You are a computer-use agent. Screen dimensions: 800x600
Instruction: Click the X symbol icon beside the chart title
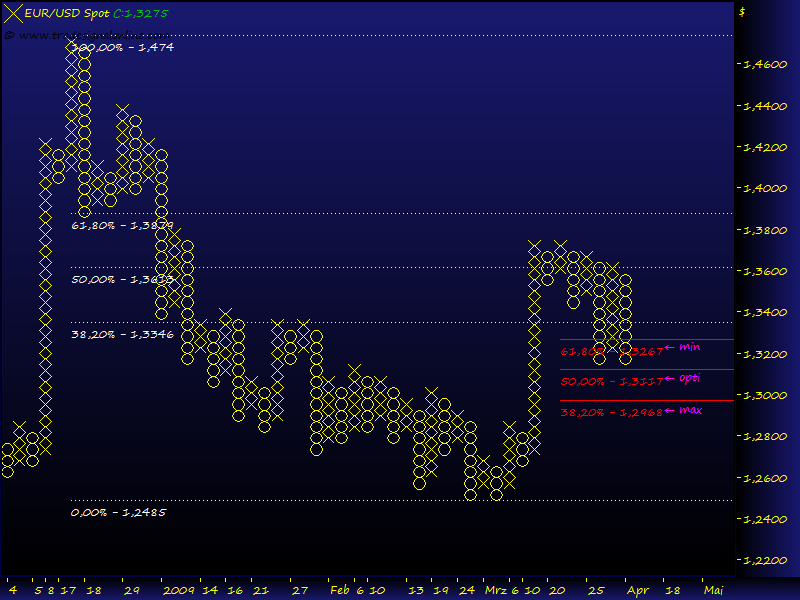(x=13, y=13)
